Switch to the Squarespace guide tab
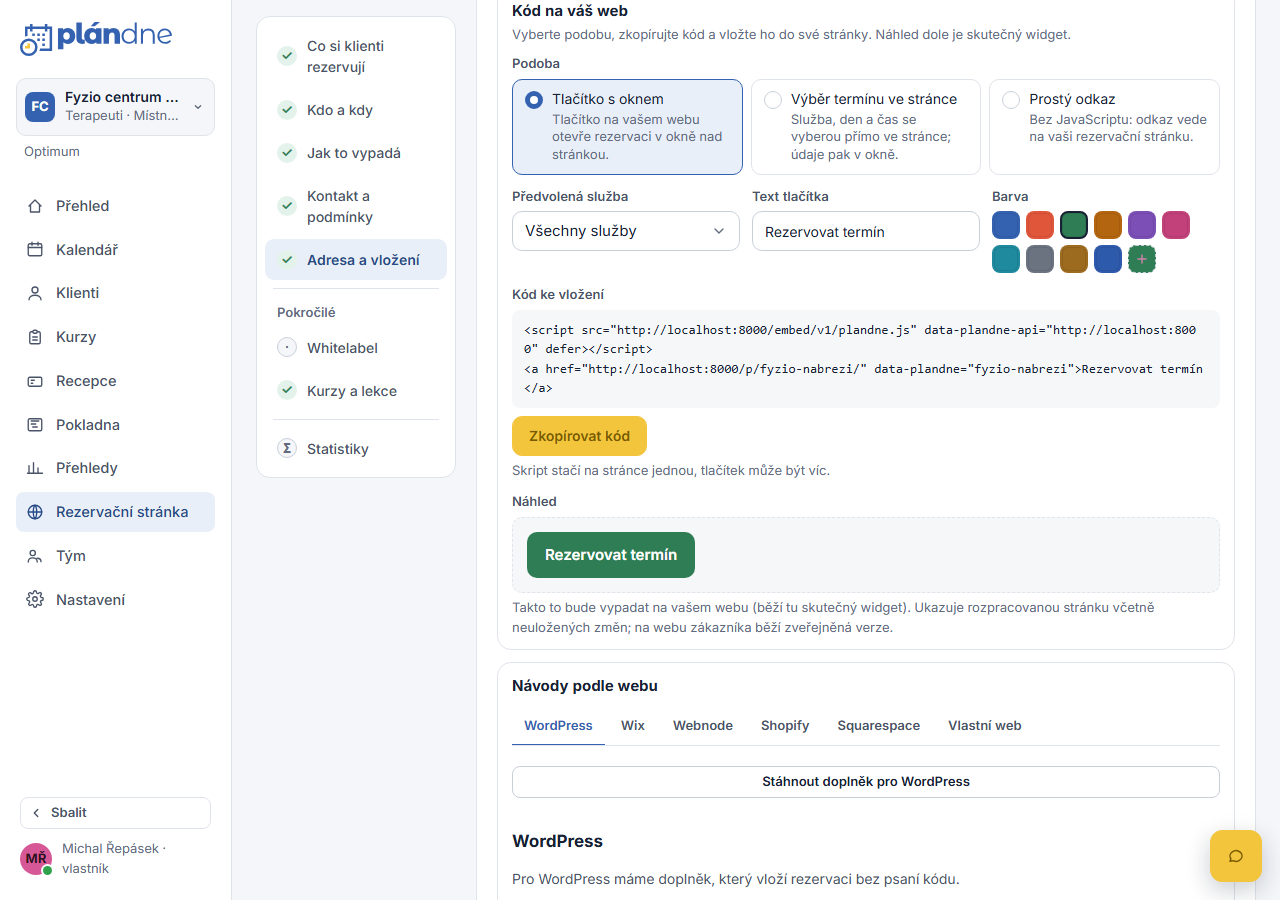 point(879,726)
